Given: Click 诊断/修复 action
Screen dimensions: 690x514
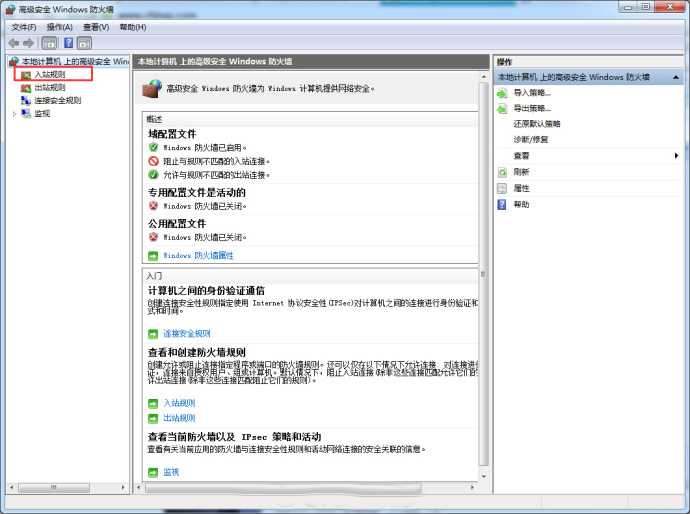Looking at the screenshot, I should pyautogui.click(x=531, y=140).
